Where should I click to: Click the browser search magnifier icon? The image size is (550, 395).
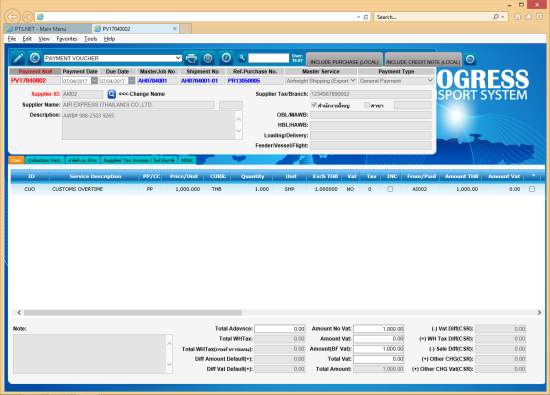pos(495,17)
